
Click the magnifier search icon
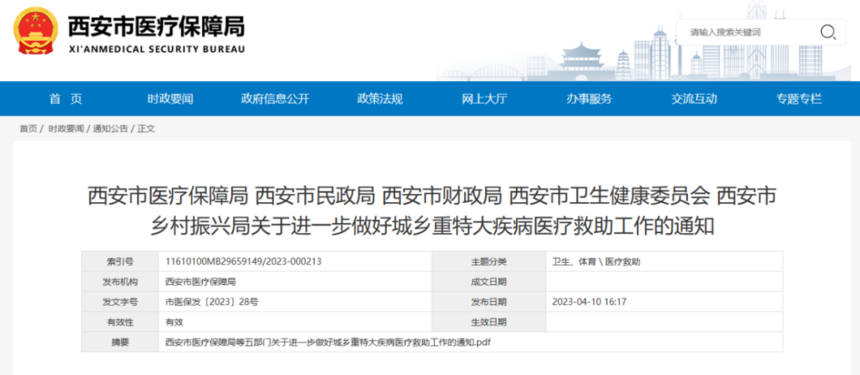click(827, 32)
